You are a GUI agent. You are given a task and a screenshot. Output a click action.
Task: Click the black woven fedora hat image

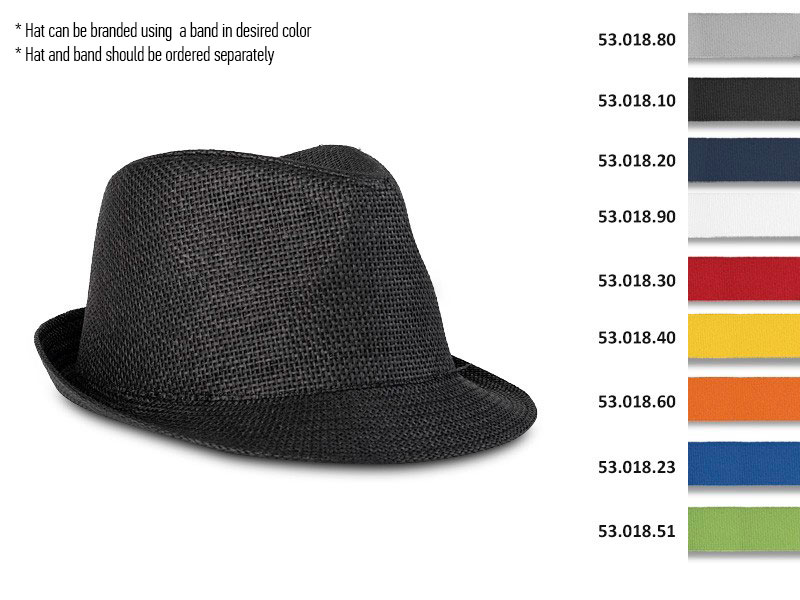click(286, 304)
